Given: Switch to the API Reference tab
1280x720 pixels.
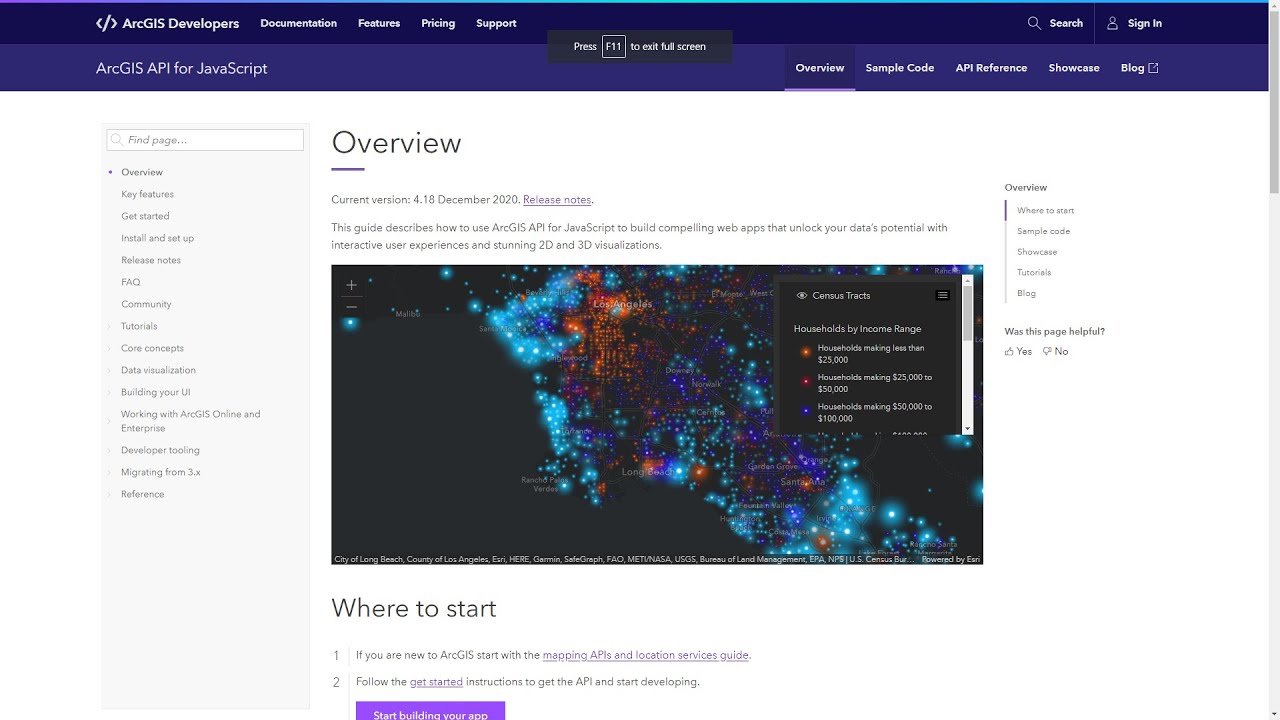Looking at the screenshot, I should click(x=991, y=68).
